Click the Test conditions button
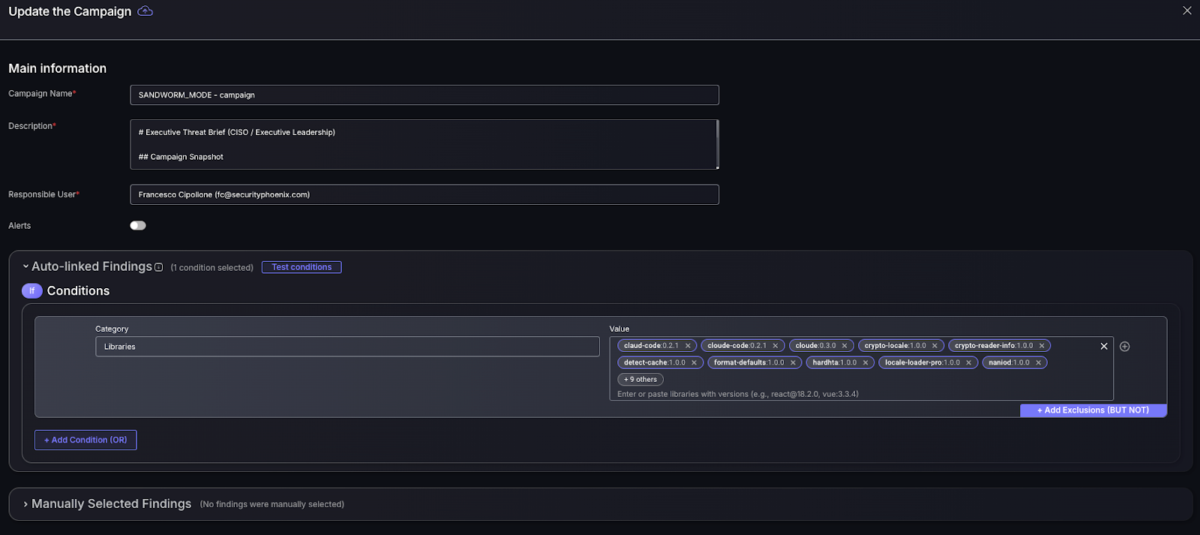This screenshot has width=1200, height=535. tap(302, 267)
